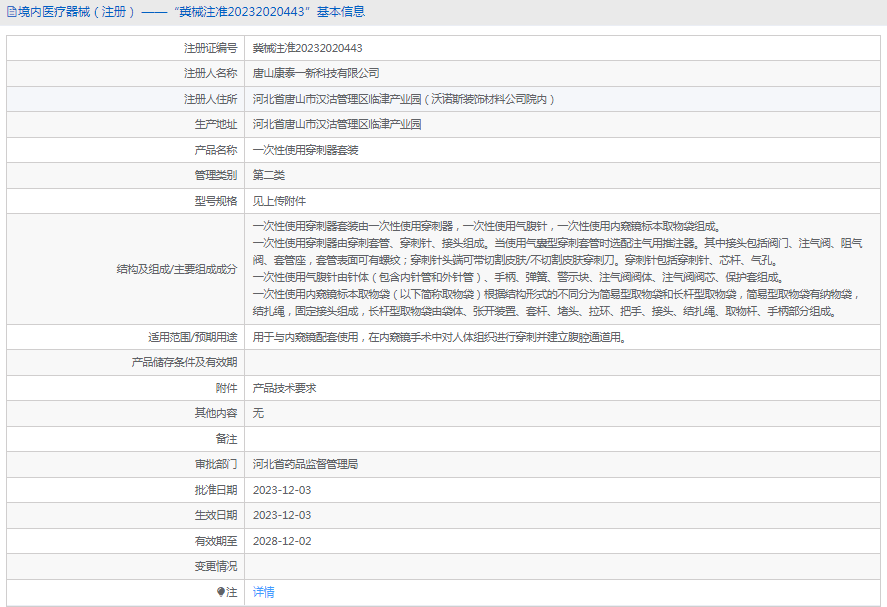Click the 生产地址 label
Screen dimensions: 887x607
(x=216, y=124)
